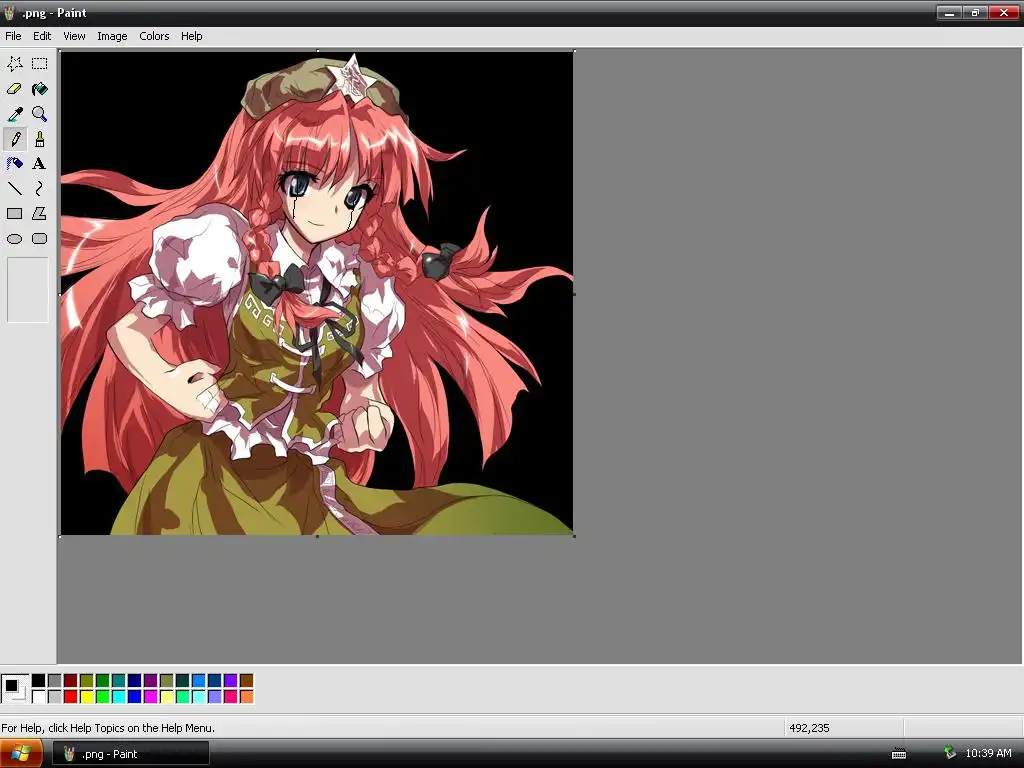Pick the white palette swatch
This screenshot has height=768, width=1024.
pos(39,697)
